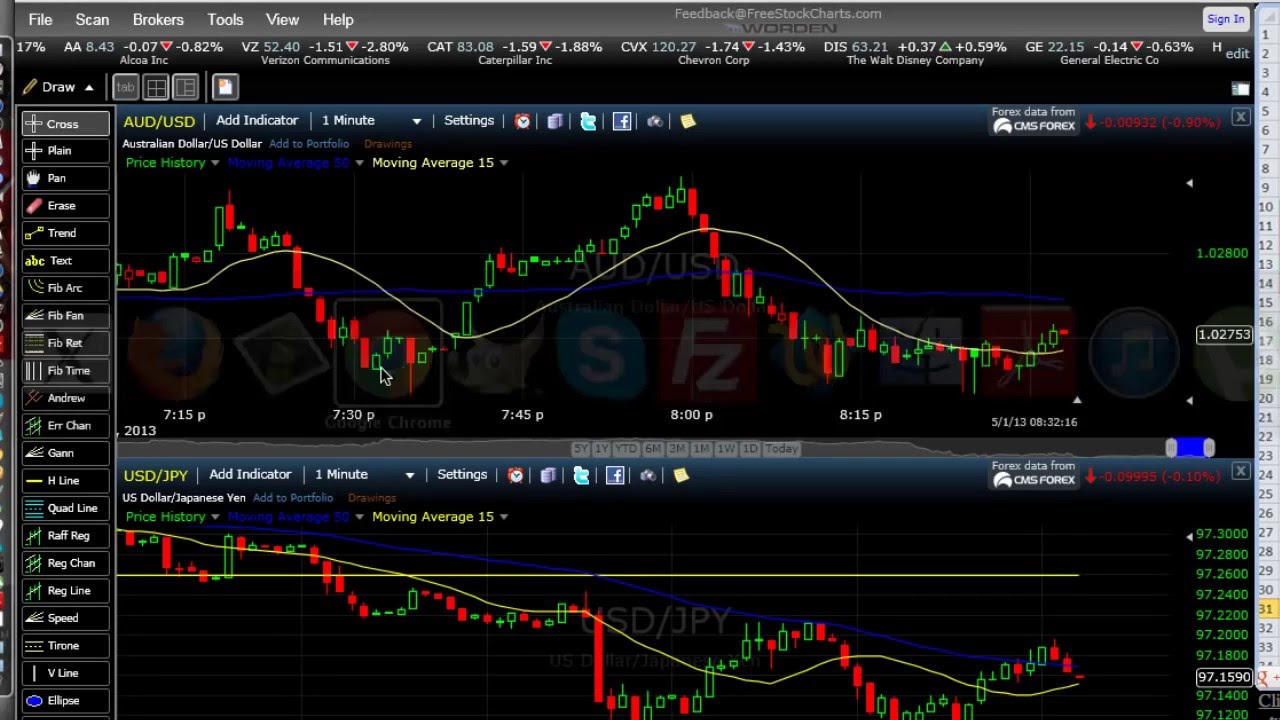The width and height of the screenshot is (1280, 720).
Task: Click the camera icon on USD/JPY chart
Action: (x=648, y=475)
